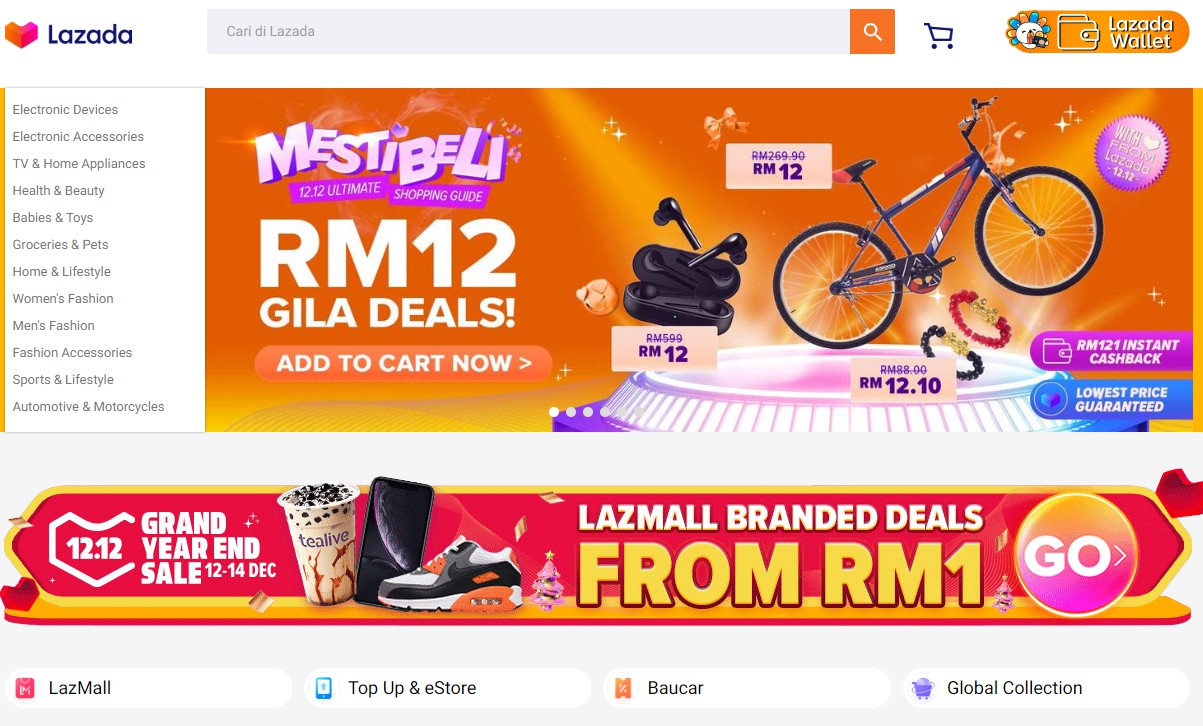Click the Cari di Lazada search field
The width and height of the screenshot is (1203, 726).
coord(528,32)
